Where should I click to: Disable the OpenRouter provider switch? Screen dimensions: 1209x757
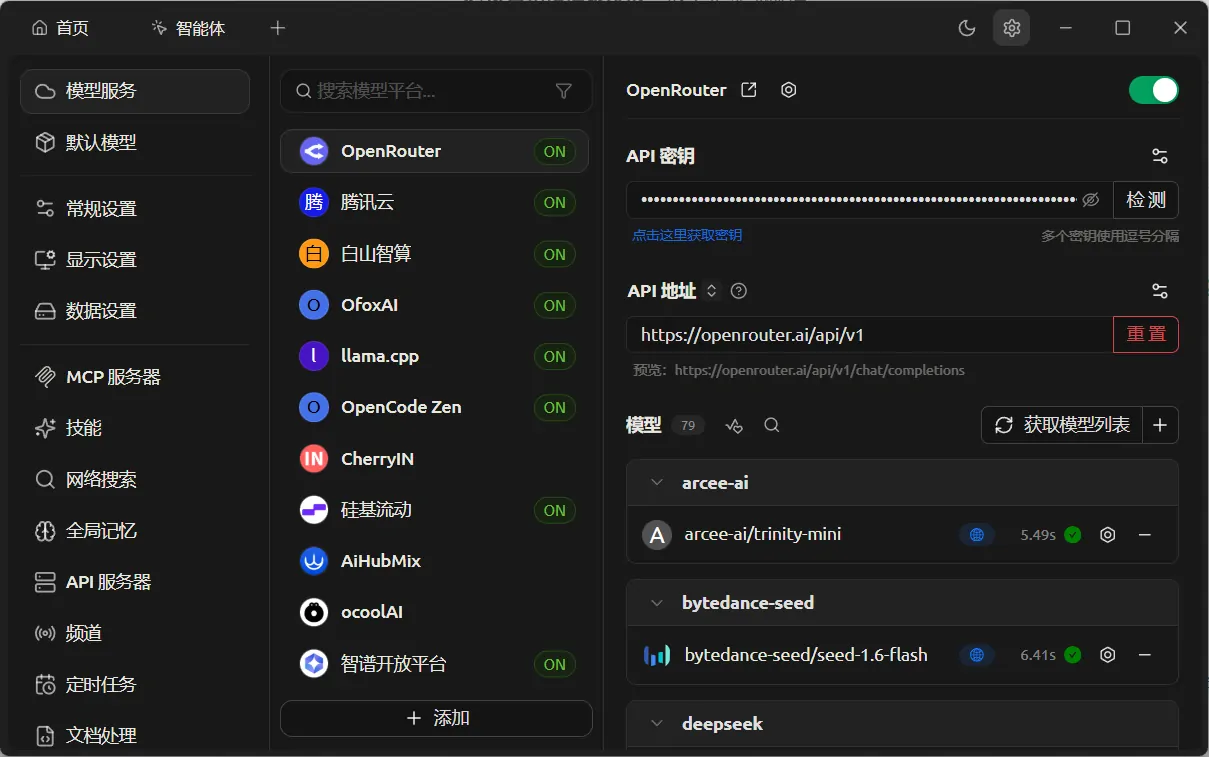(1154, 90)
